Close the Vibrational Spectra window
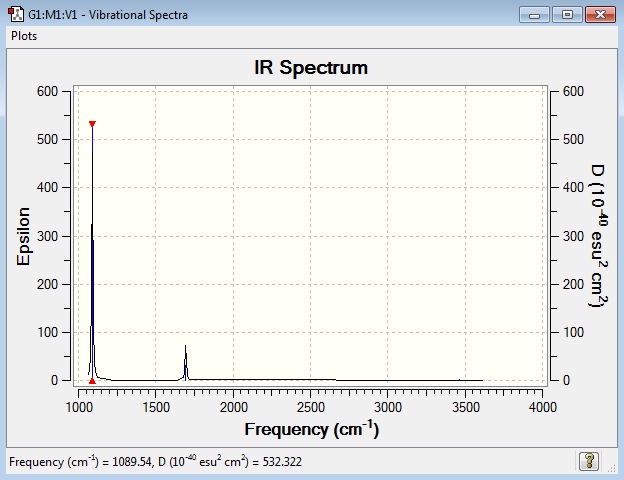Screen dimensions: 624x480 coord(600,15)
